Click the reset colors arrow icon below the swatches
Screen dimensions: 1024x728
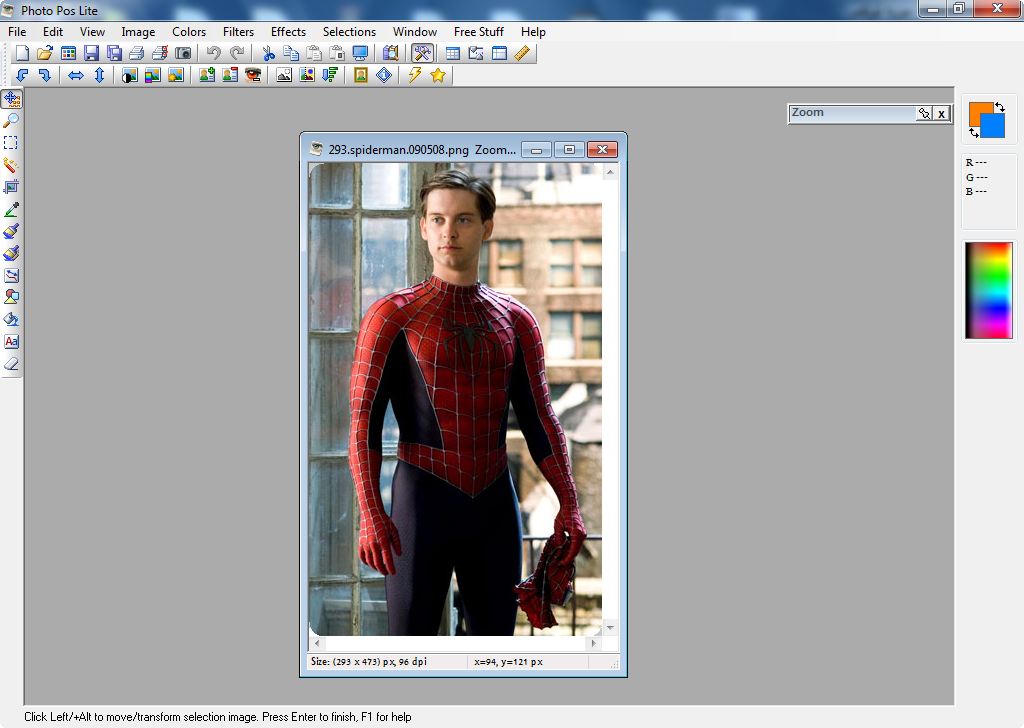point(974,133)
